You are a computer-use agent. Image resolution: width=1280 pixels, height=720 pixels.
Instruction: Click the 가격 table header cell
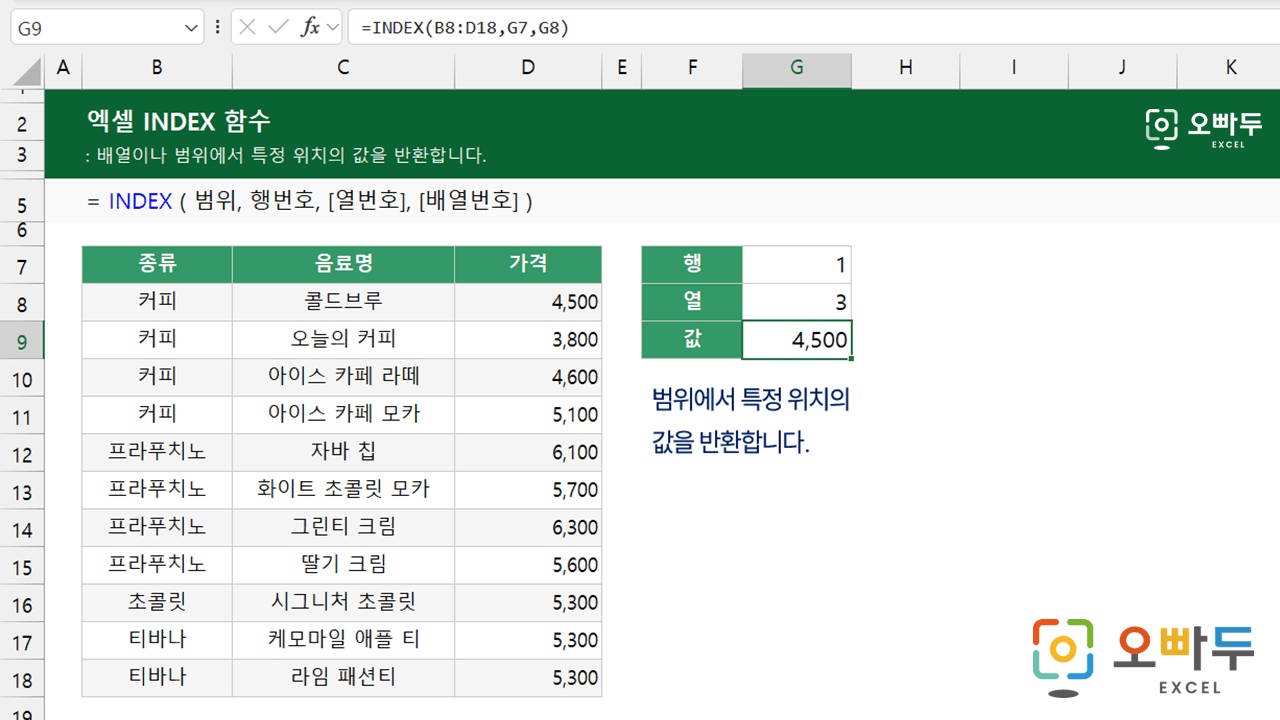[528, 264]
